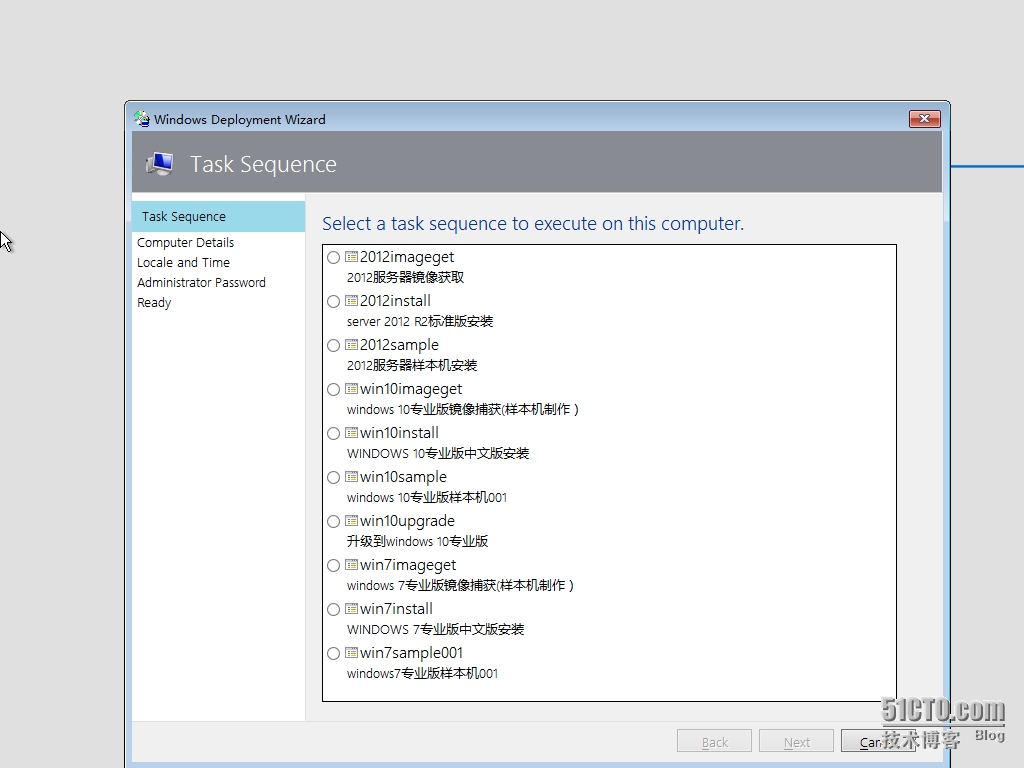Click the task sequence icon beside win7sample001
1024x768 pixels.
tap(351, 652)
